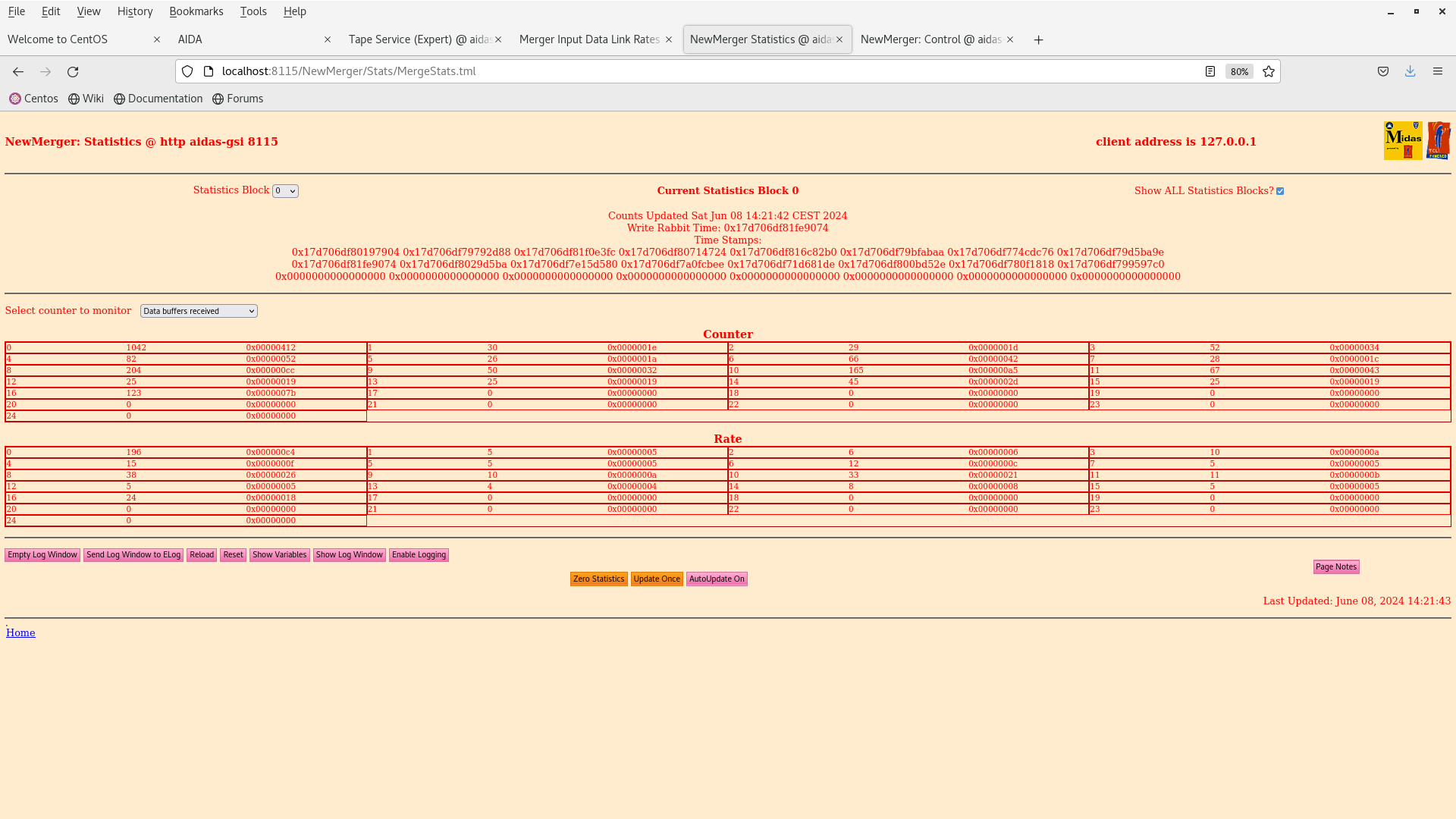This screenshot has width=1456, height=819.
Task: Click the Enable Logging button
Action: [x=419, y=555]
